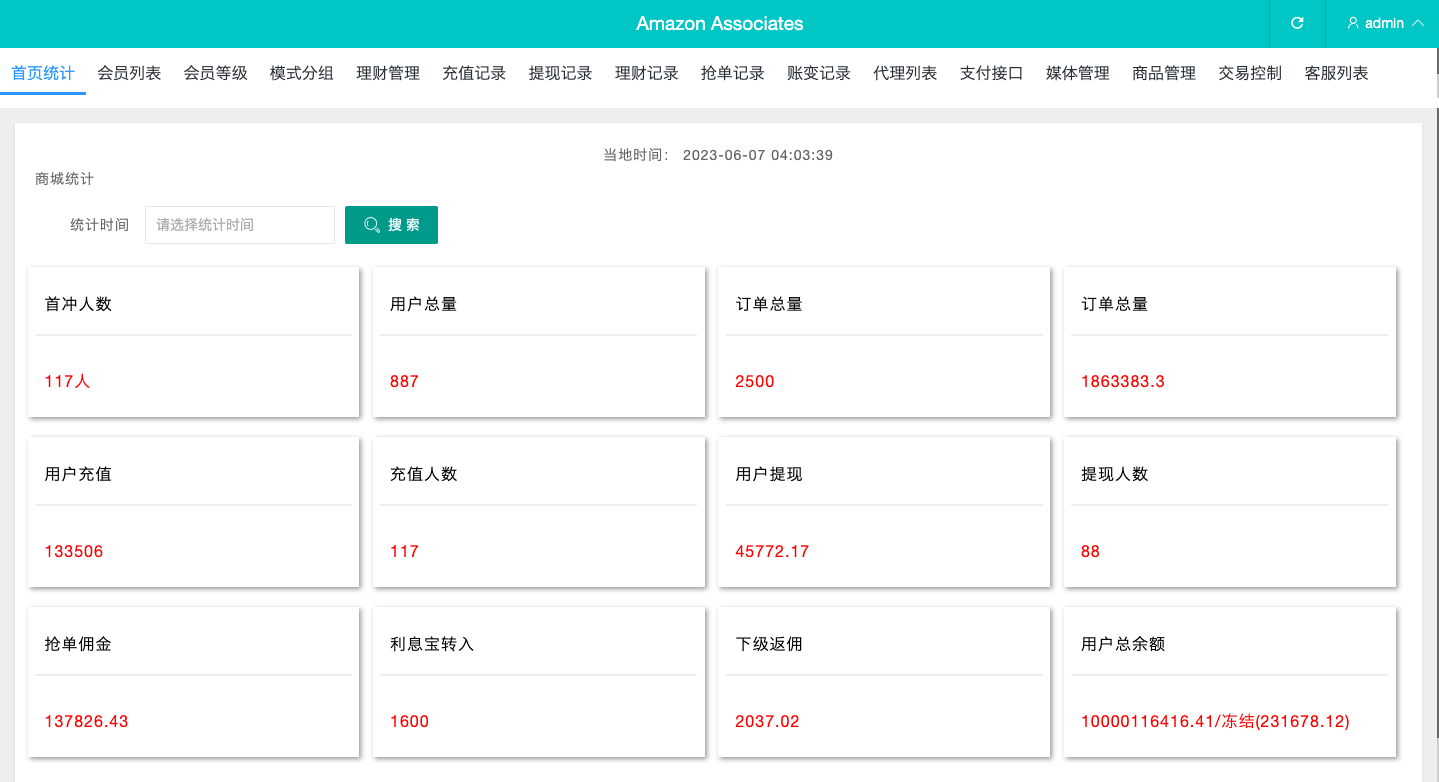Open the 客服列表 tab
This screenshot has height=782, width=1439.
click(1336, 73)
